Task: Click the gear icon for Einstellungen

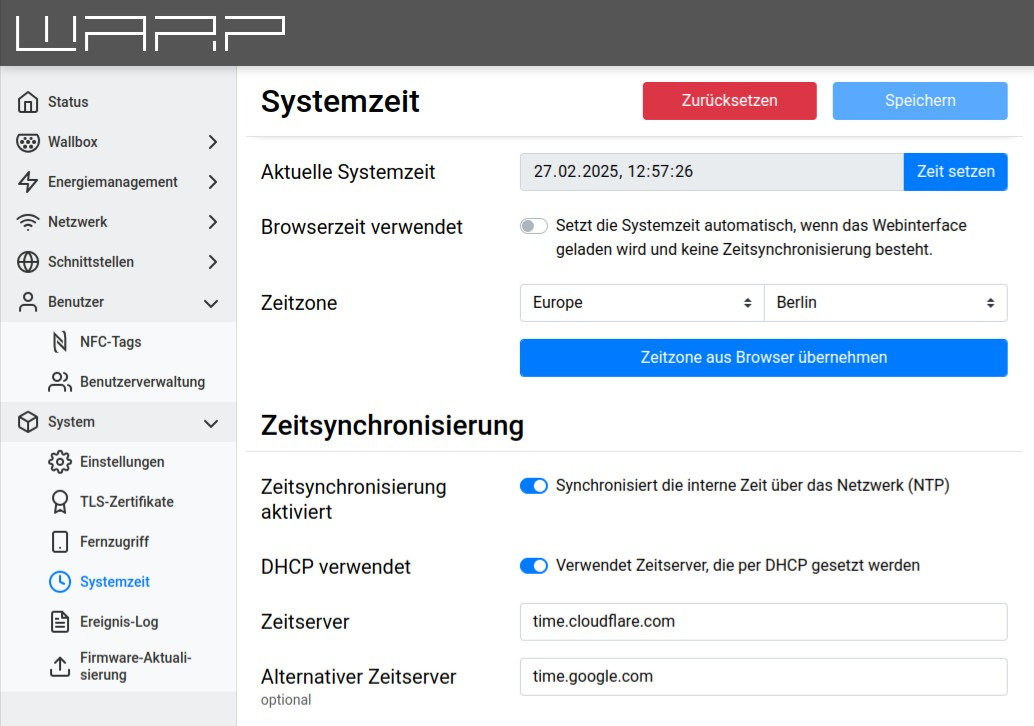Action: click(60, 462)
